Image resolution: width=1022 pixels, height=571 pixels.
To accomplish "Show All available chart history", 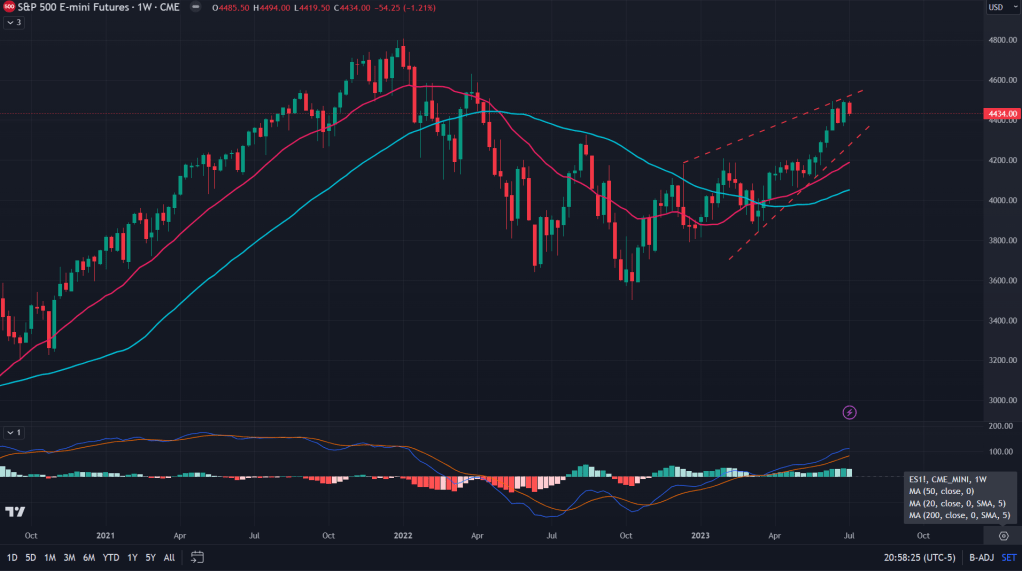I will click(169, 557).
